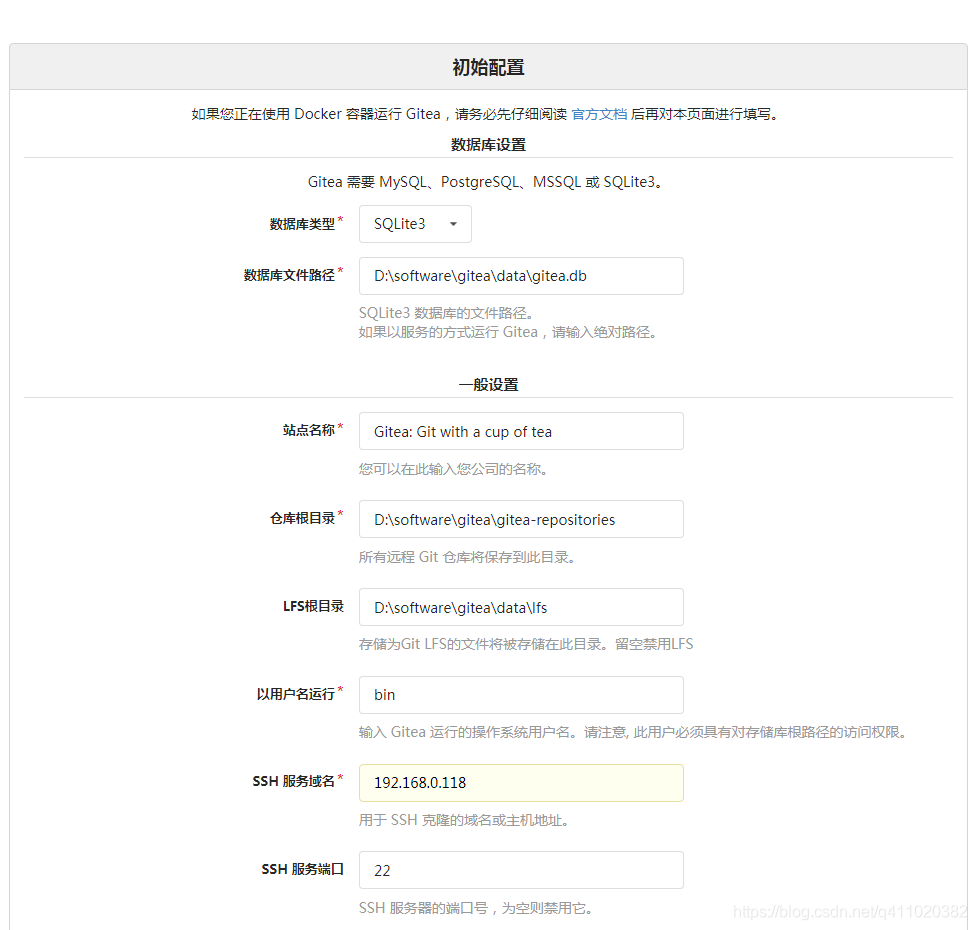Click the 数据库设置 section heading
This screenshot has height=930, width=977.
488,145
